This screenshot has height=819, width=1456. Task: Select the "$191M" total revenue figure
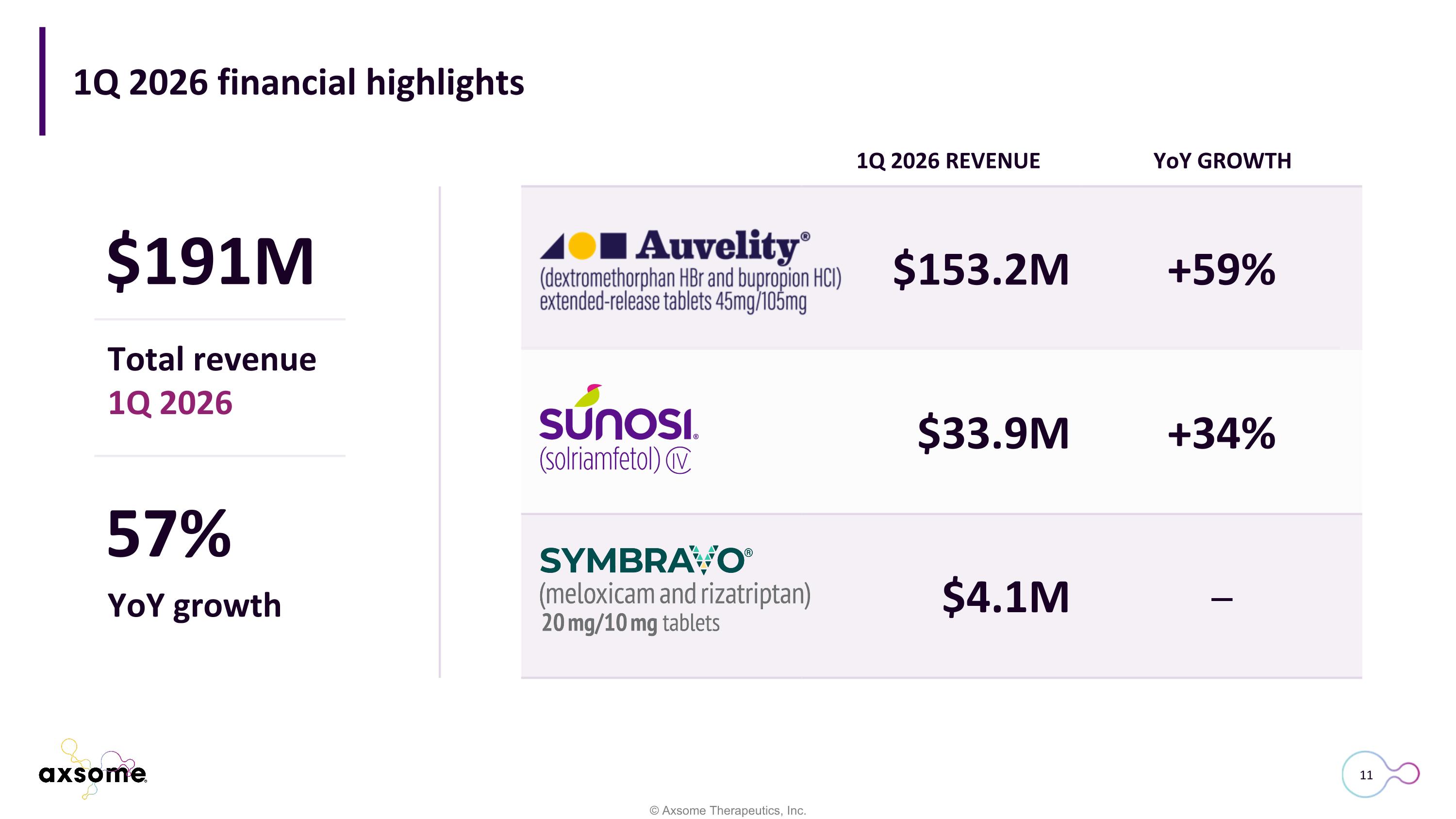[210, 262]
